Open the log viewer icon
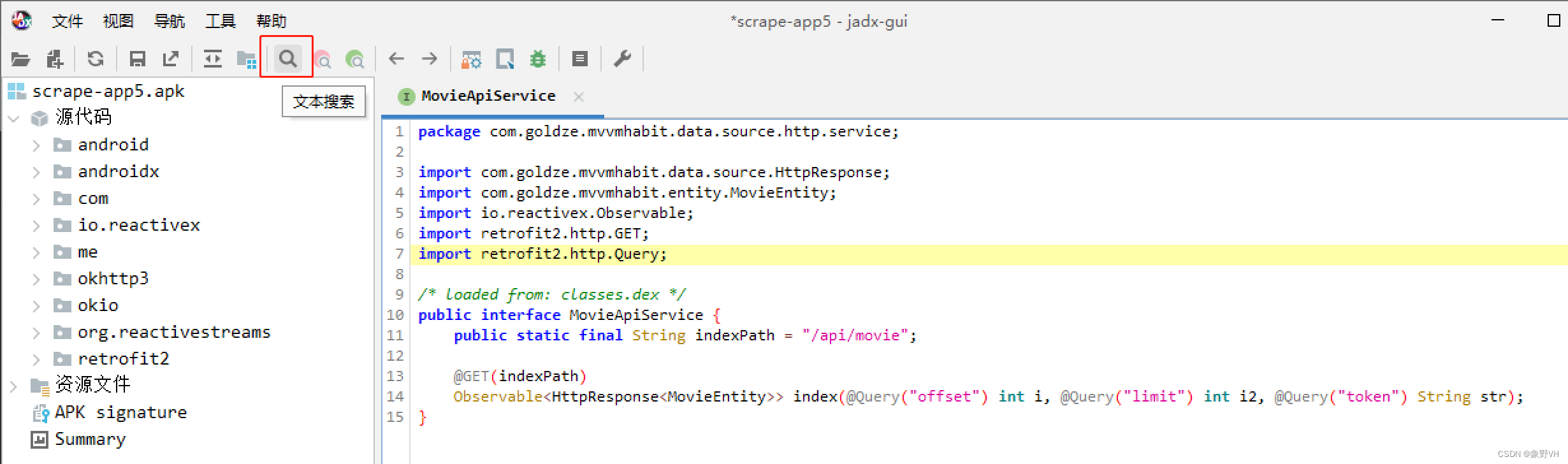The image size is (1568, 464). 580,59
